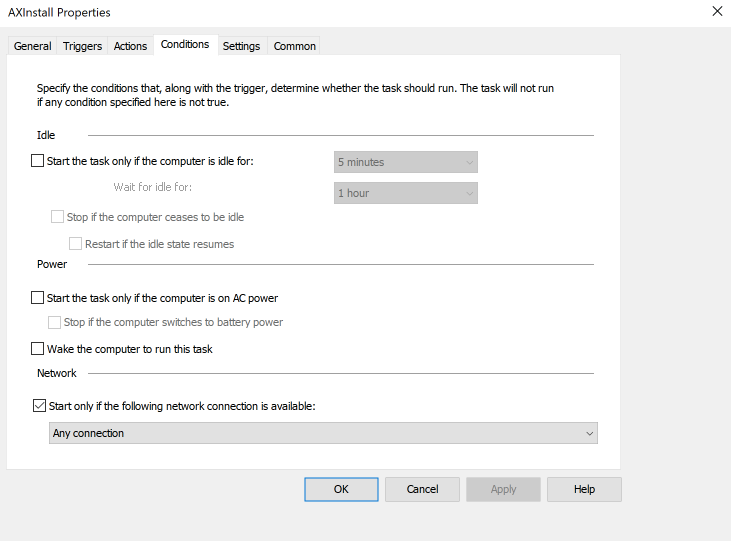Confirm changes with the OK button

[x=341, y=489]
